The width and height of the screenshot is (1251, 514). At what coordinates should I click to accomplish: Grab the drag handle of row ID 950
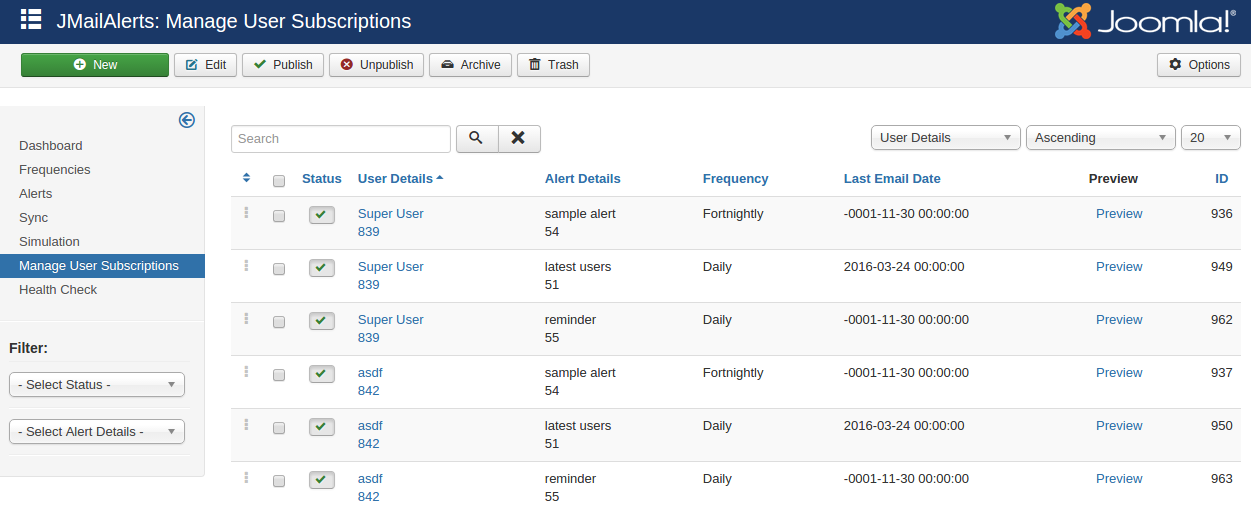pos(246,425)
